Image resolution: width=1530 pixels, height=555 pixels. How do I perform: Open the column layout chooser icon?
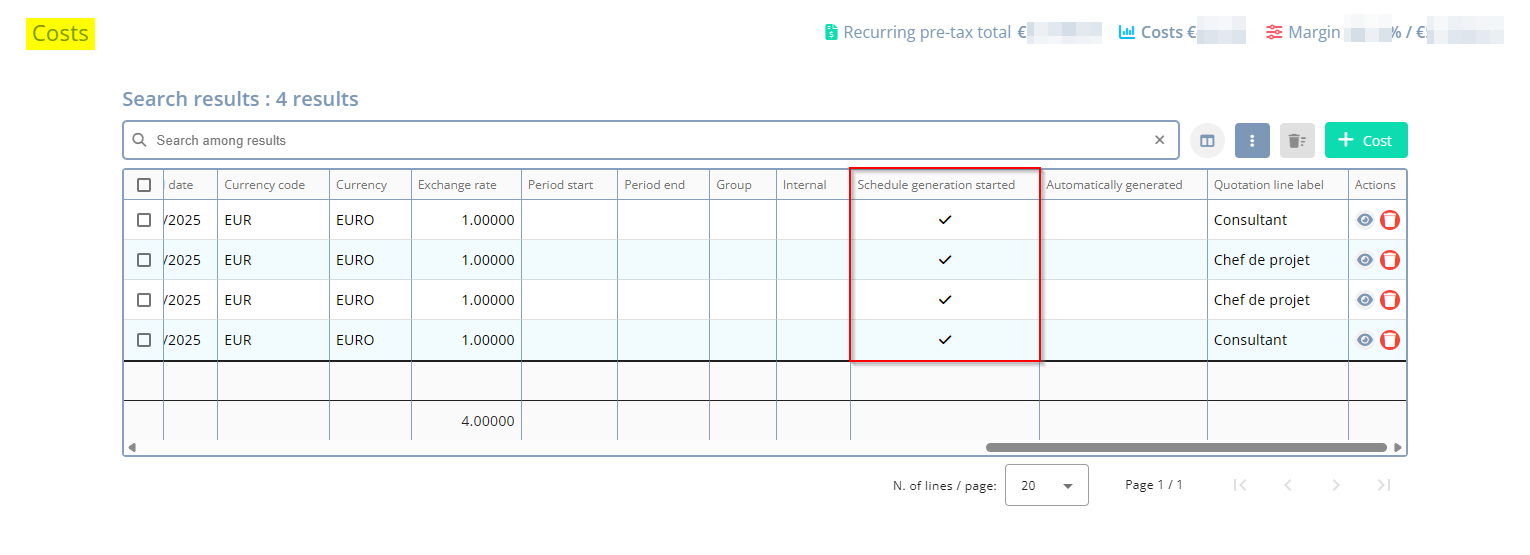1207,141
